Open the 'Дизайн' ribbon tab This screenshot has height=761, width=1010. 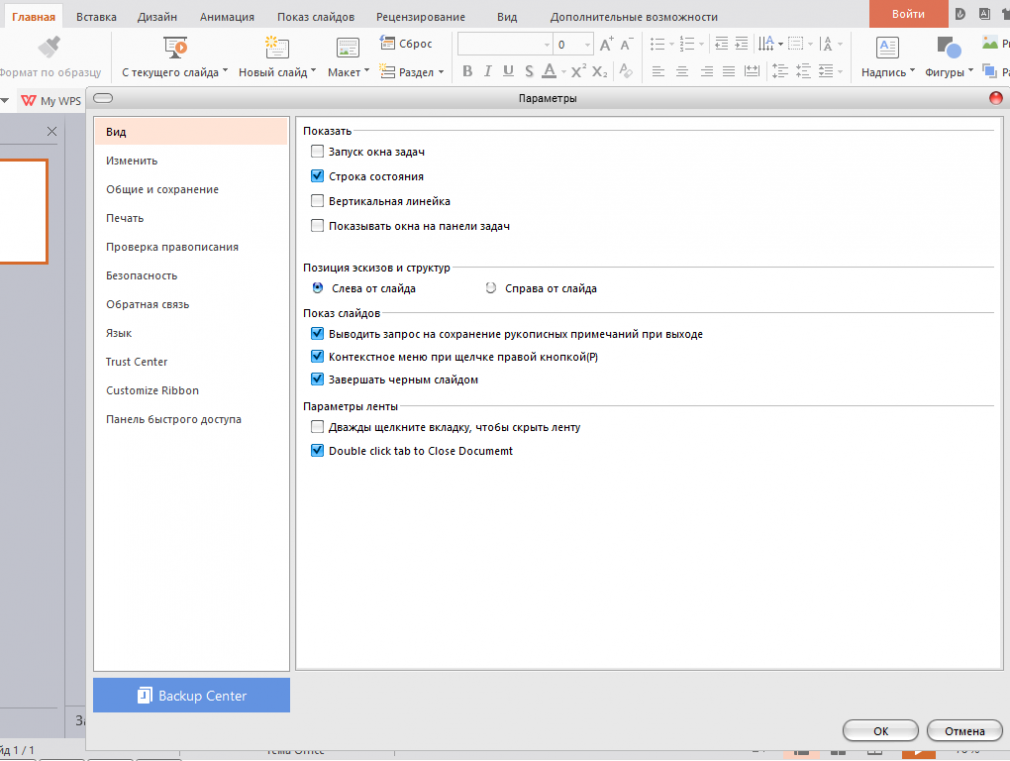[x=157, y=17]
